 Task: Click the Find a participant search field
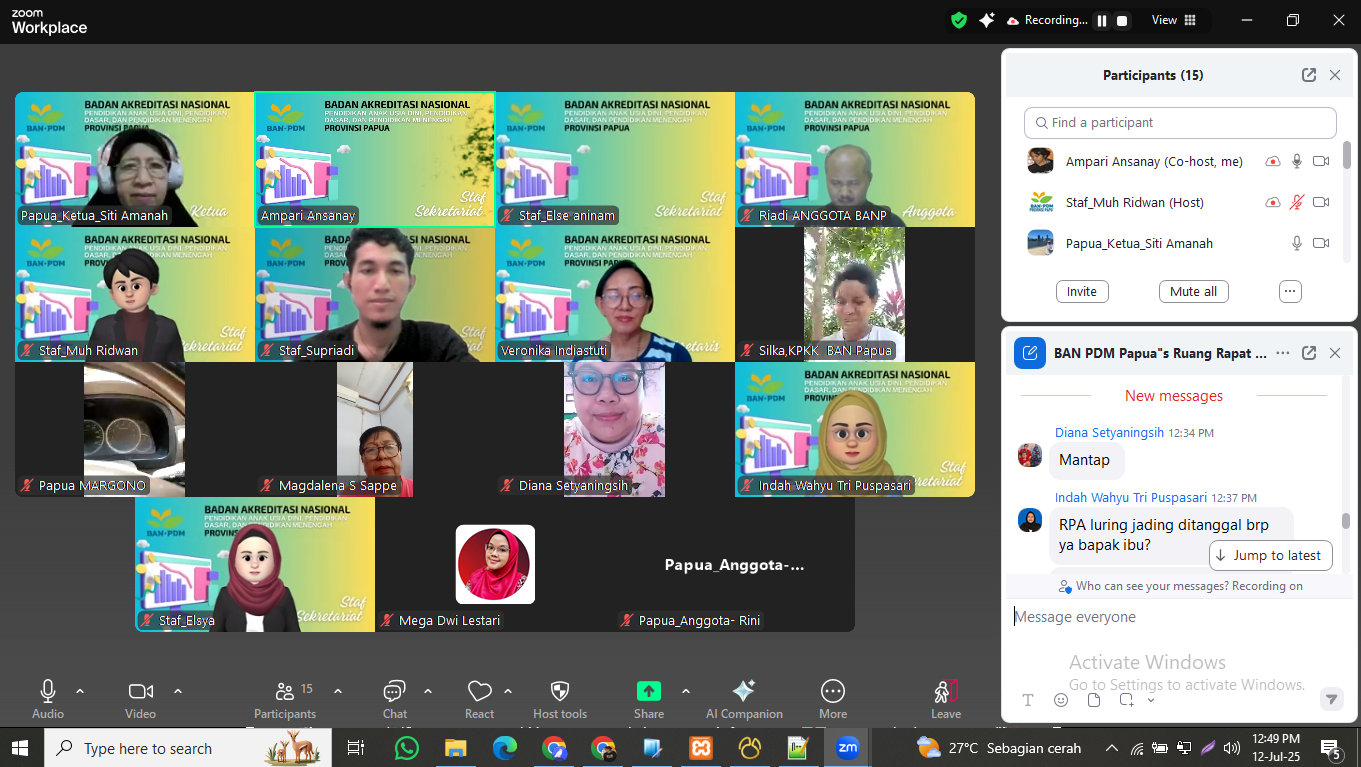coord(1180,122)
